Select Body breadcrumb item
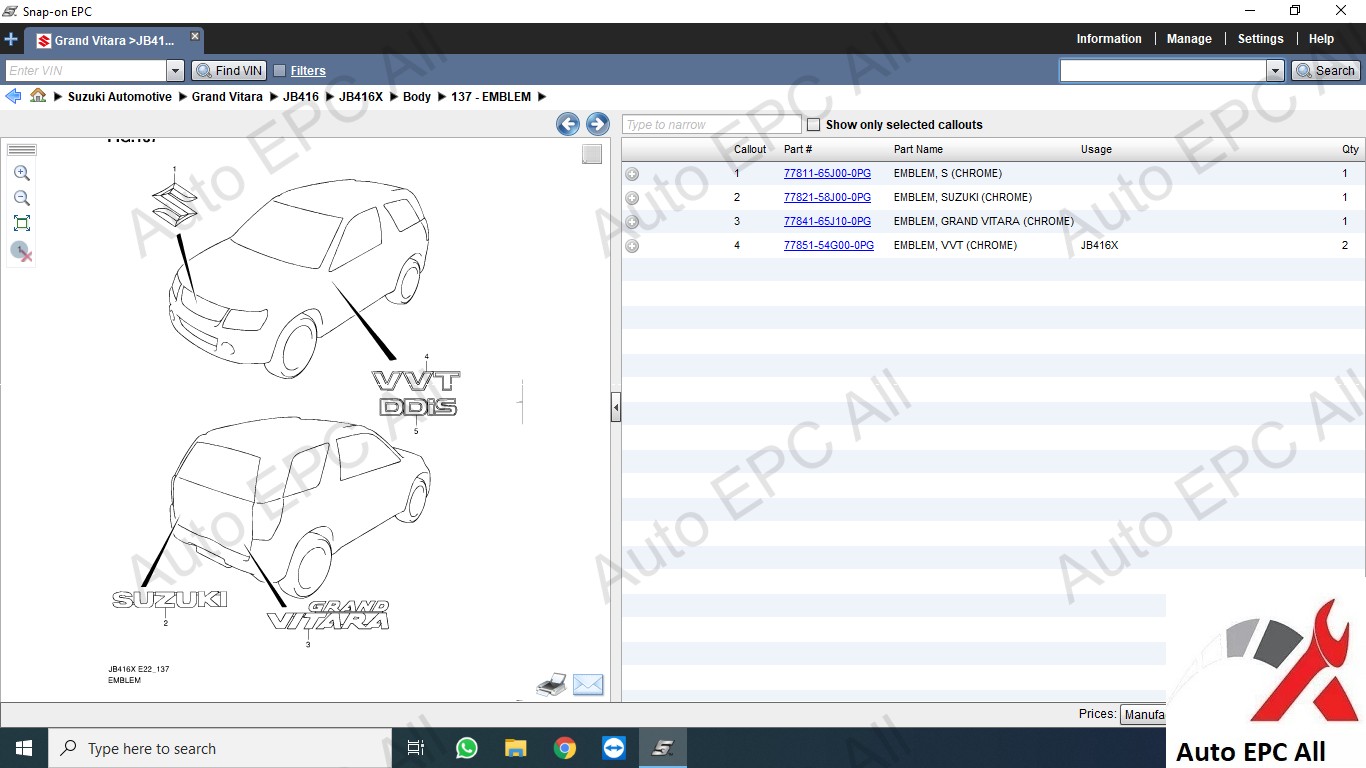Image resolution: width=1366 pixels, height=768 pixels. (x=417, y=97)
